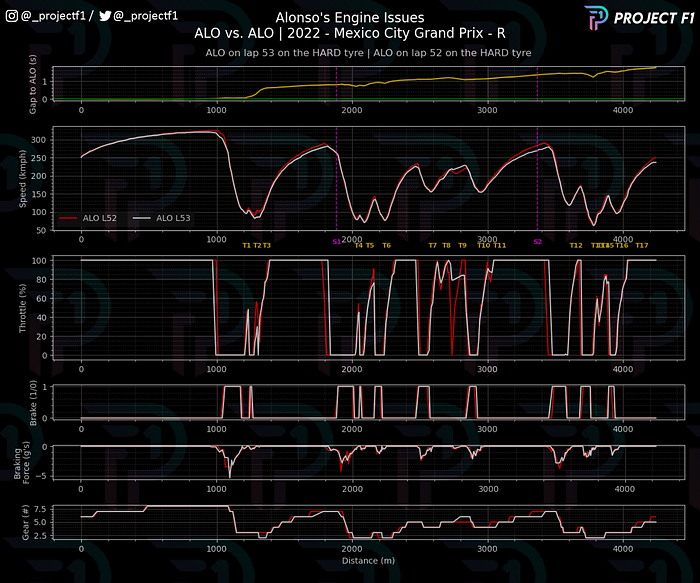This screenshot has height=583, width=700.
Task: Click the Brake (1/0) axis label
Action: pyautogui.click(x=33, y=403)
